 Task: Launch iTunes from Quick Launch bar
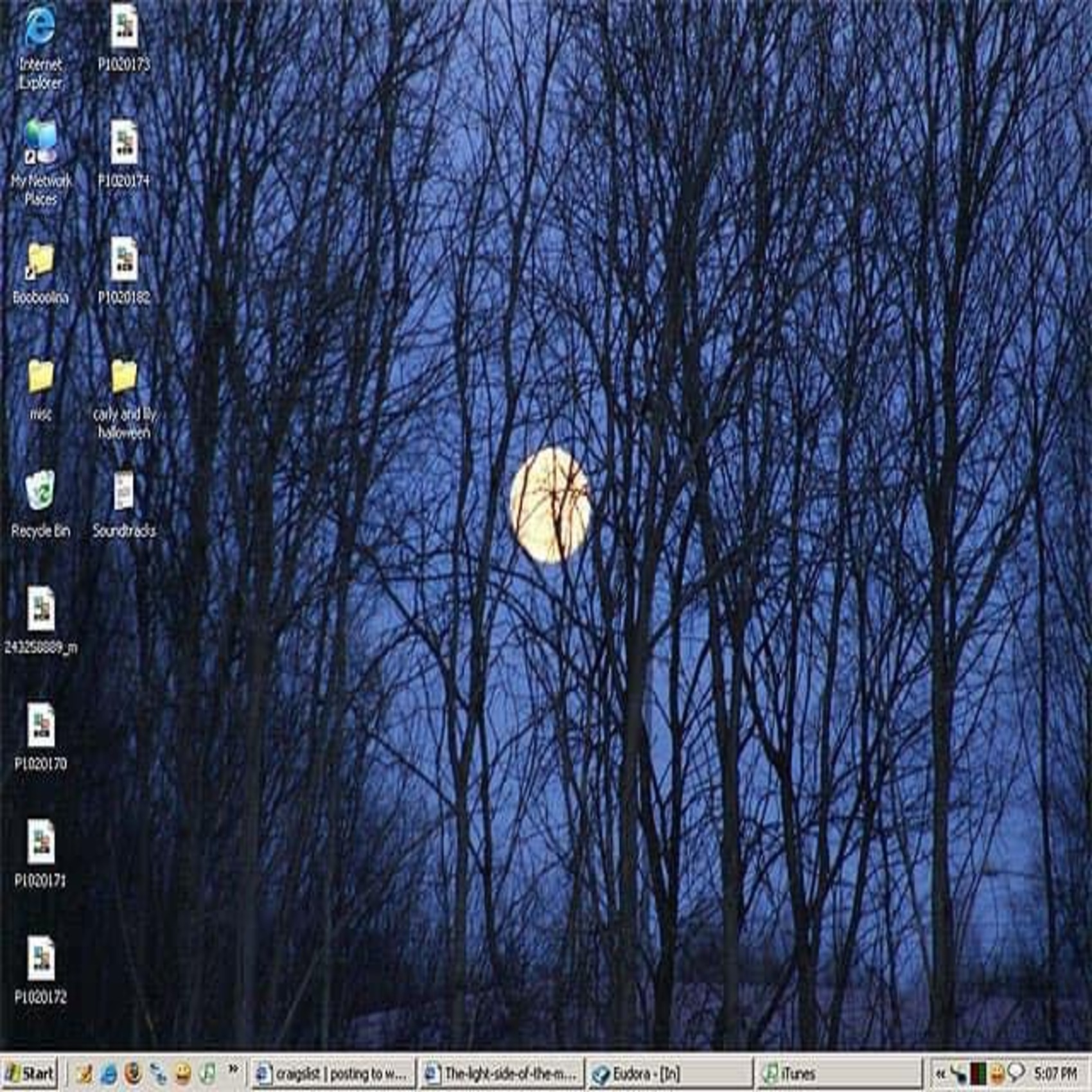[x=207, y=1073]
